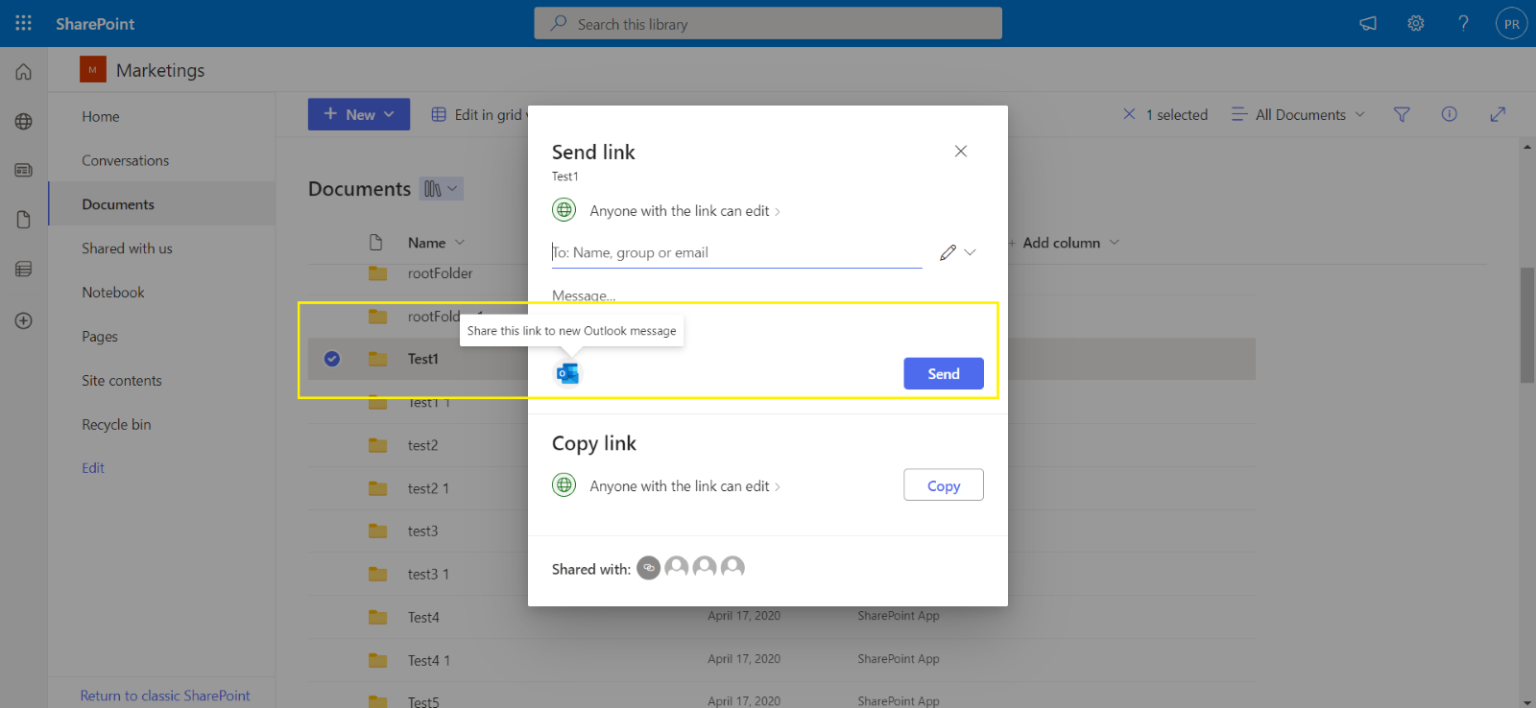Open the filter pane icon
Image resolution: width=1536 pixels, height=708 pixels.
click(1401, 114)
